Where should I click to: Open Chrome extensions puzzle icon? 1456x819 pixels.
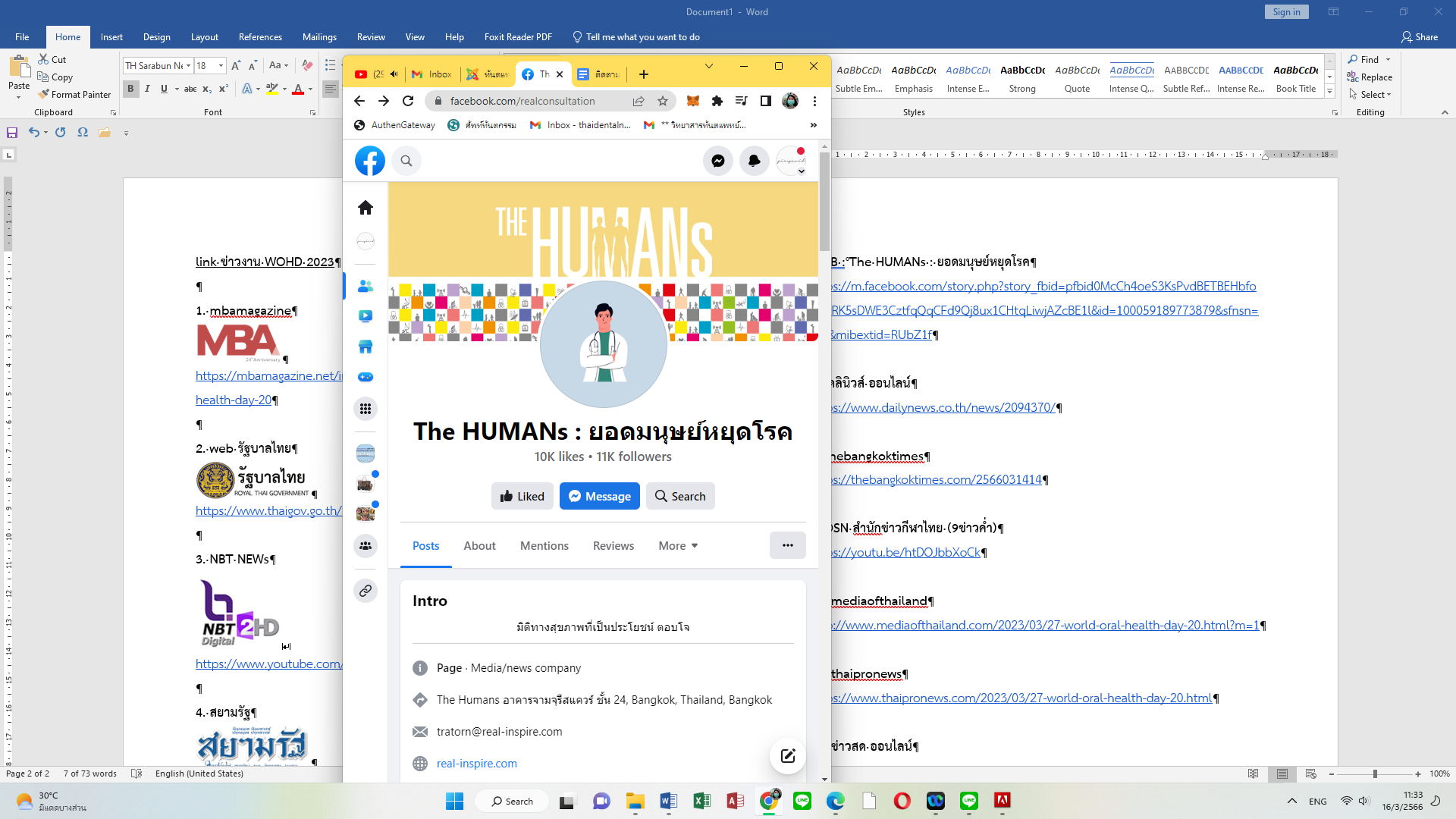(x=717, y=101)
